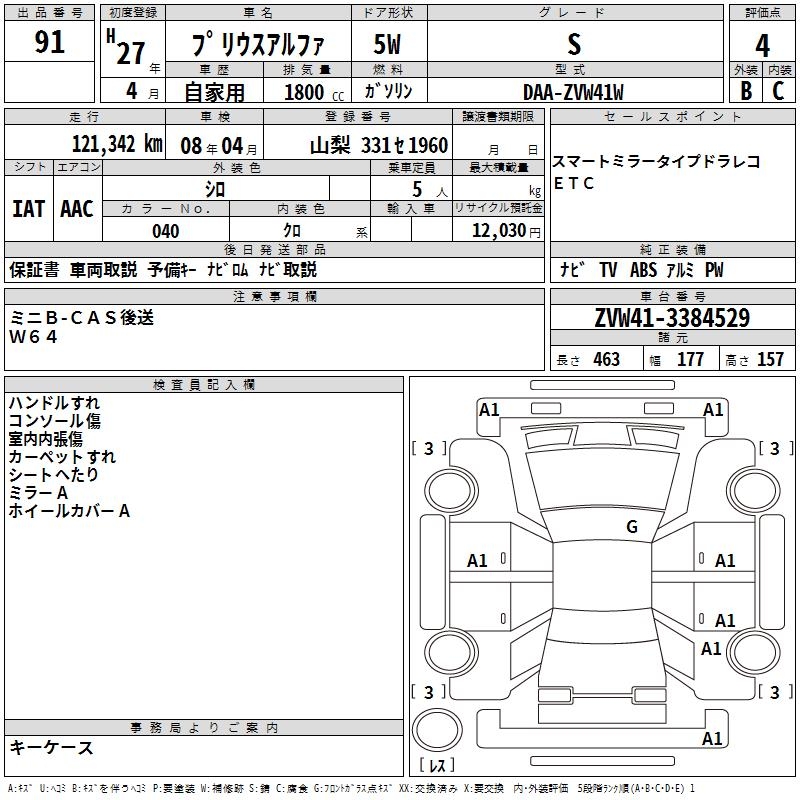Click the lot number 91
Image resolution: width=800 pixels, height=800 pixels.
coord(49,41)
